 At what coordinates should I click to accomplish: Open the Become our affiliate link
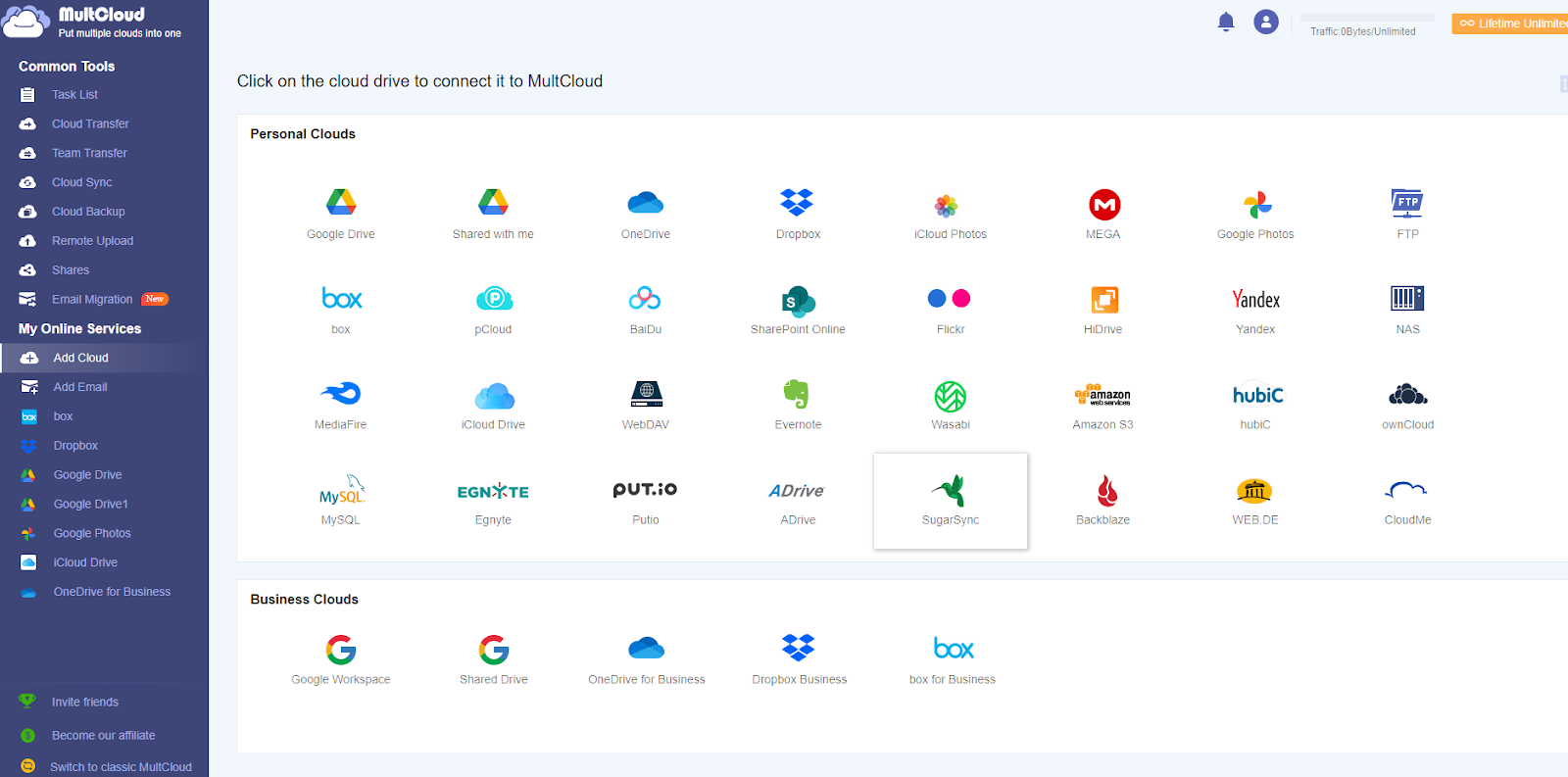pos(103,736)
